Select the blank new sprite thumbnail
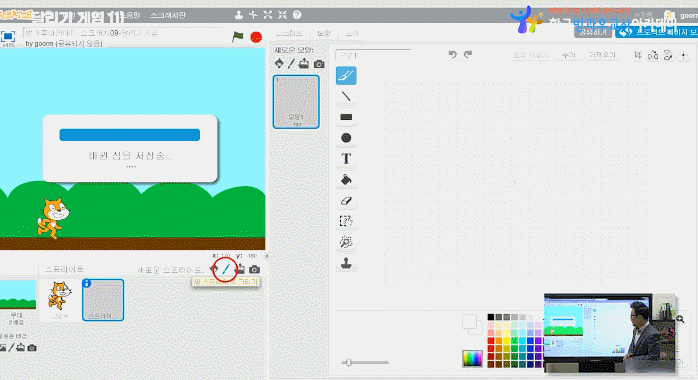 (103, 300)
